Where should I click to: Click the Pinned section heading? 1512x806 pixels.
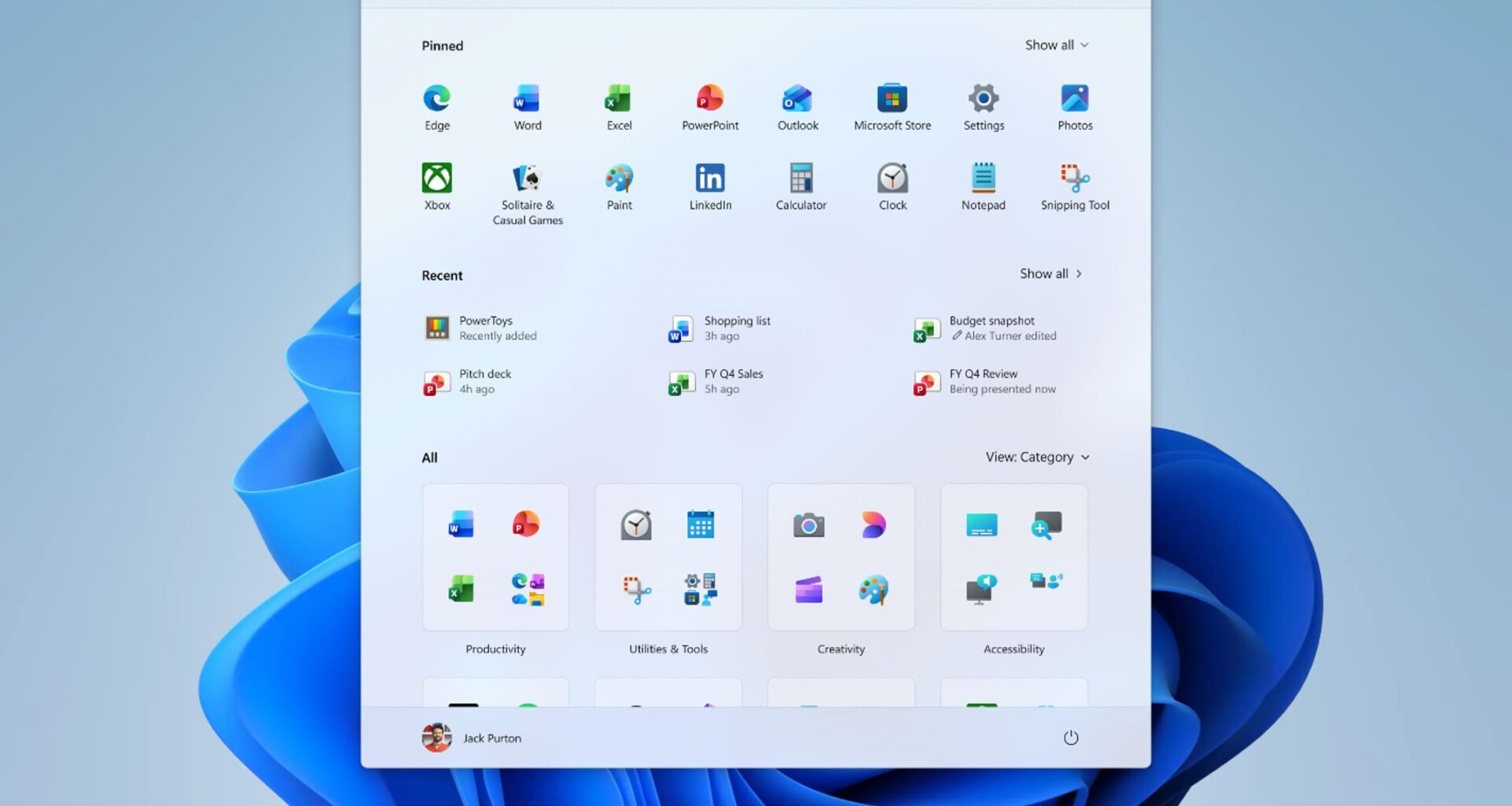click(442, 46)
